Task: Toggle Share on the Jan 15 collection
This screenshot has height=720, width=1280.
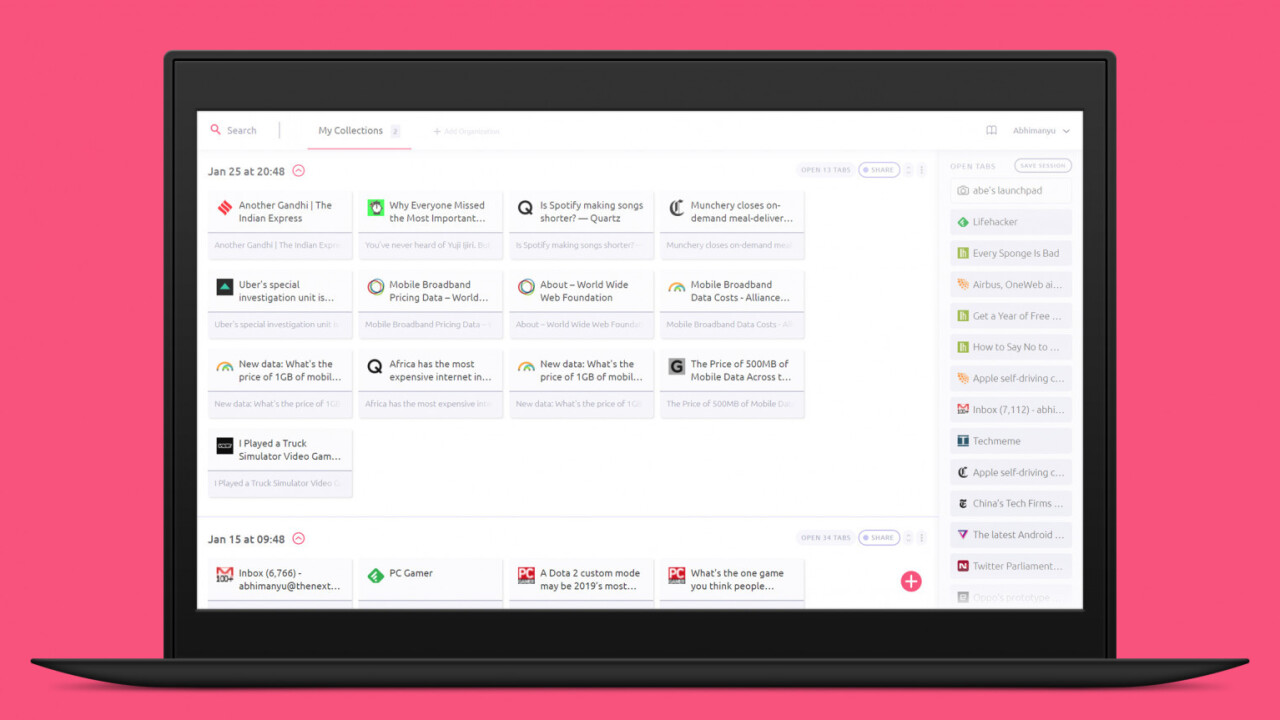Action: tap(879, 538)
